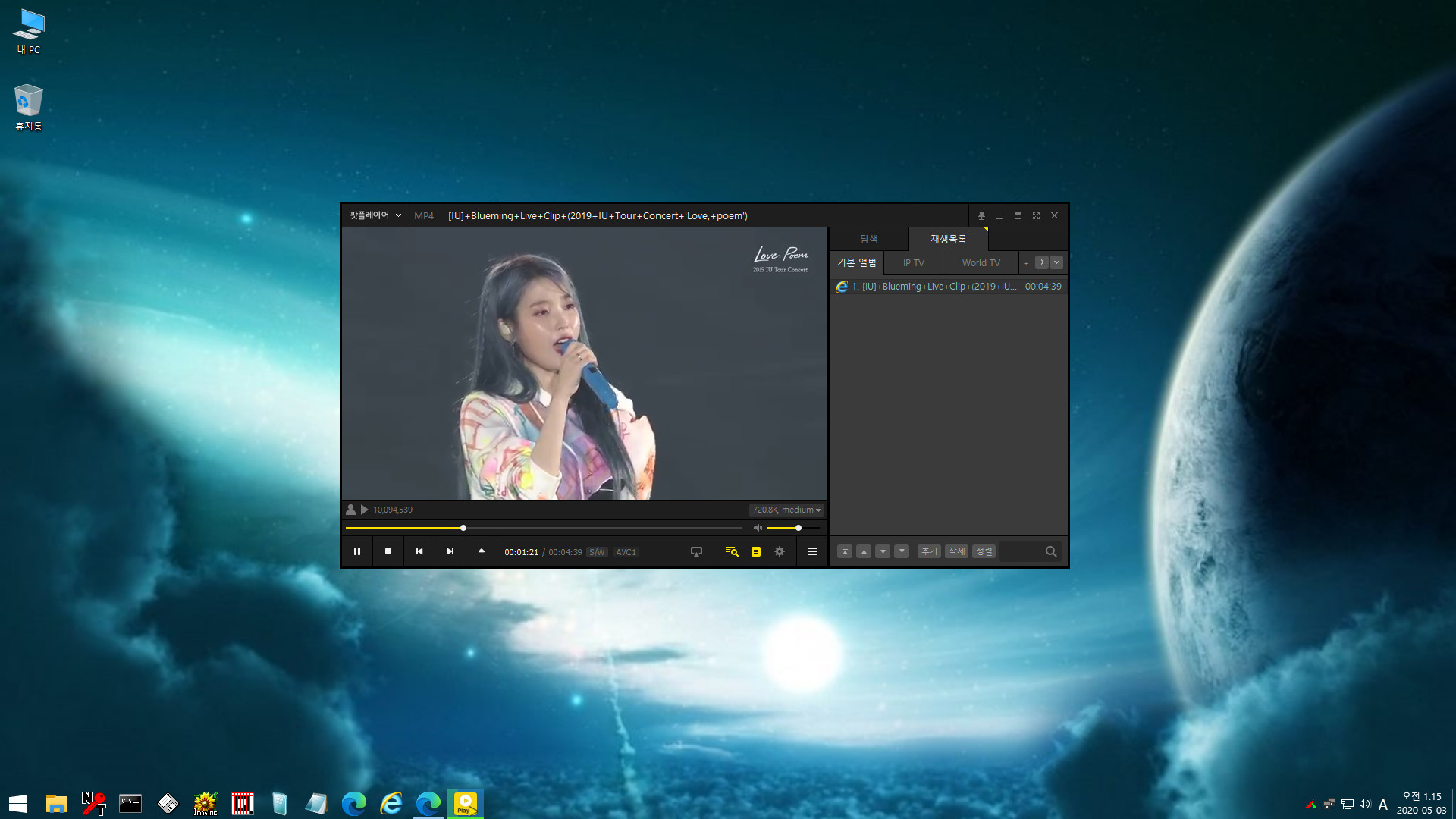This screenshot has width=1456, height=819.
Task: Click the system tray volume icon
Action: pyautogui.click(x=1365, y=804)
